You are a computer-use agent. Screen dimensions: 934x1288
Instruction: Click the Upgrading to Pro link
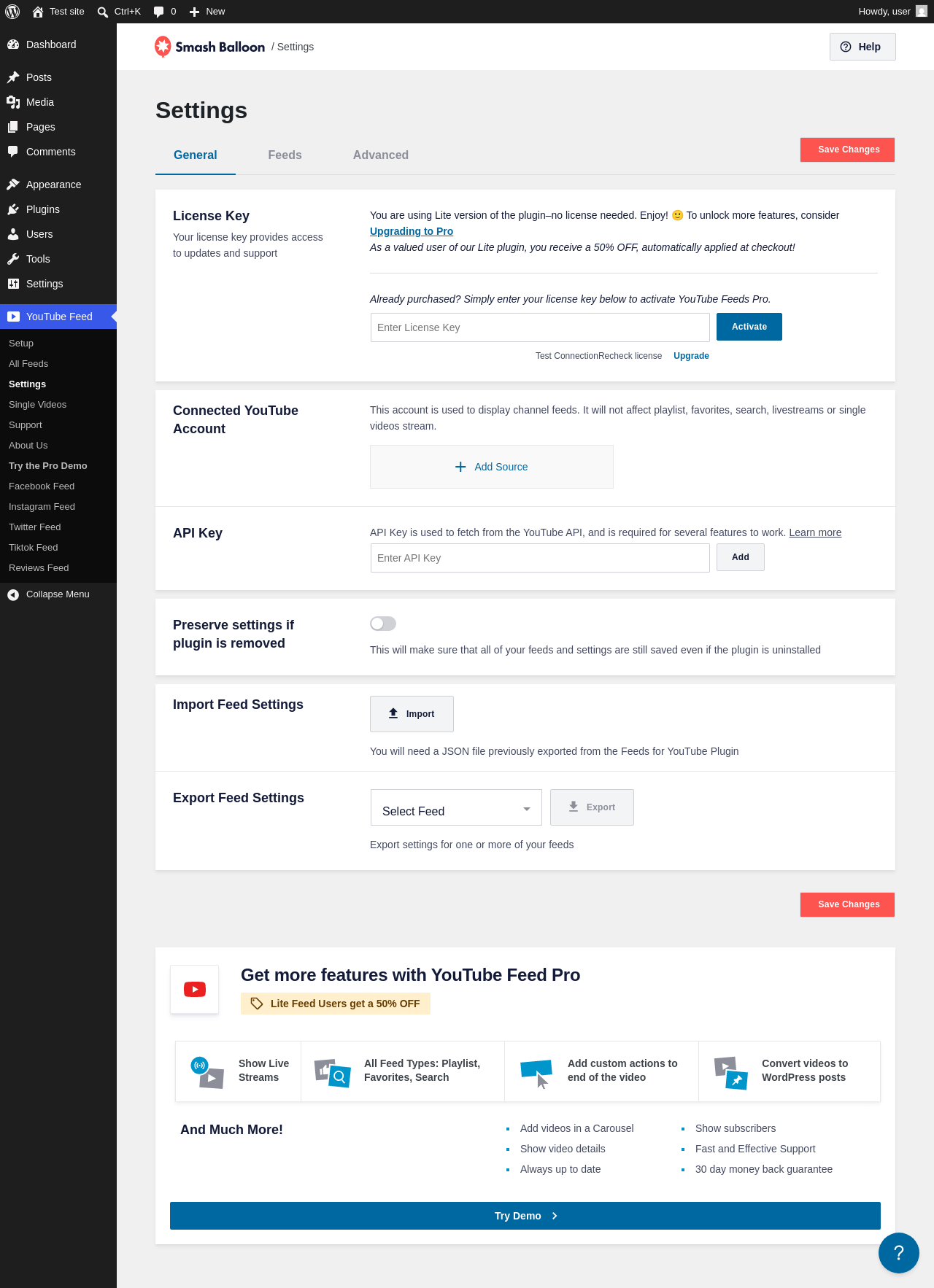pos(412,231)
